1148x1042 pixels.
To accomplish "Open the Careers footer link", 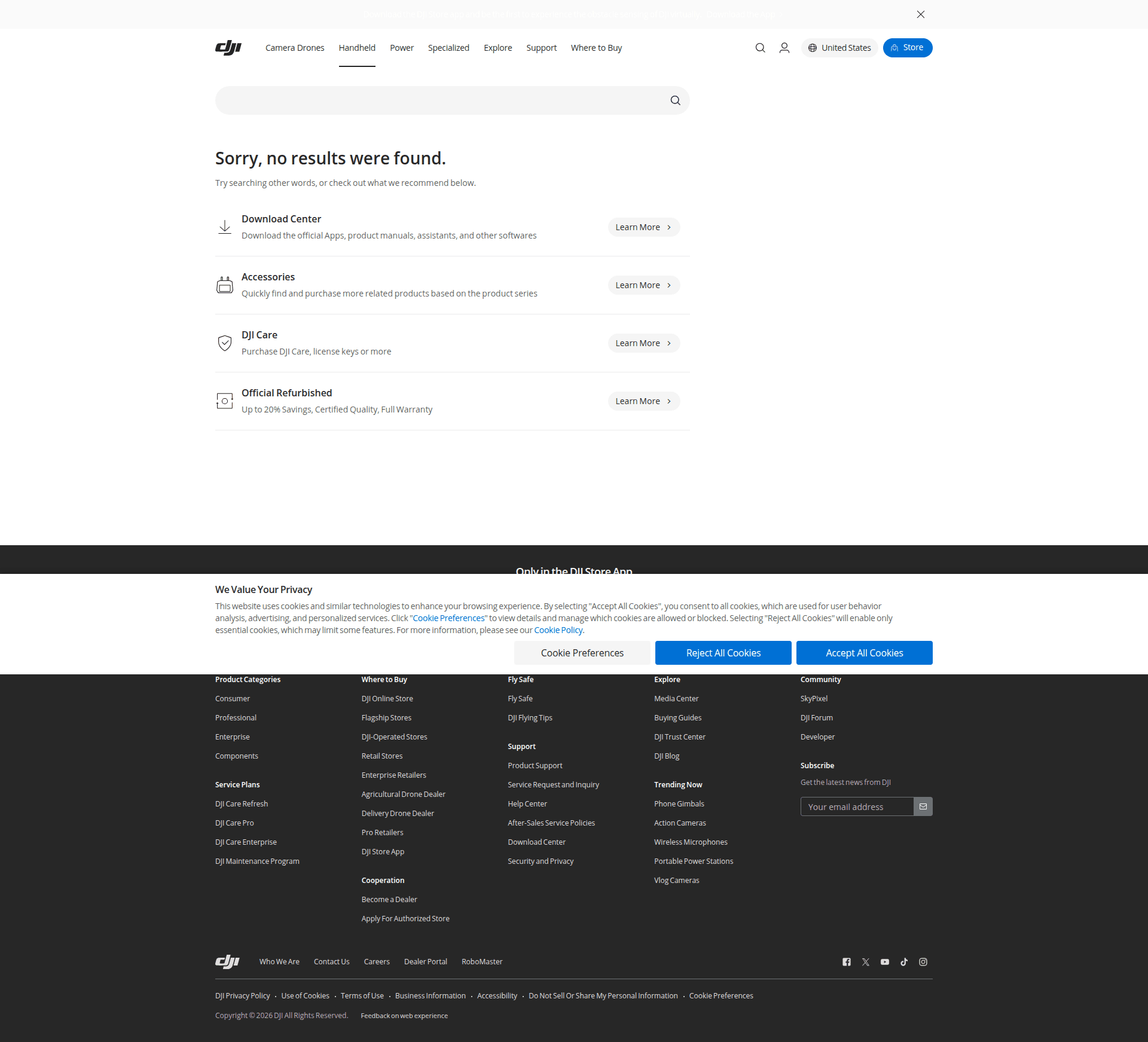I will [x=377, y=961].
